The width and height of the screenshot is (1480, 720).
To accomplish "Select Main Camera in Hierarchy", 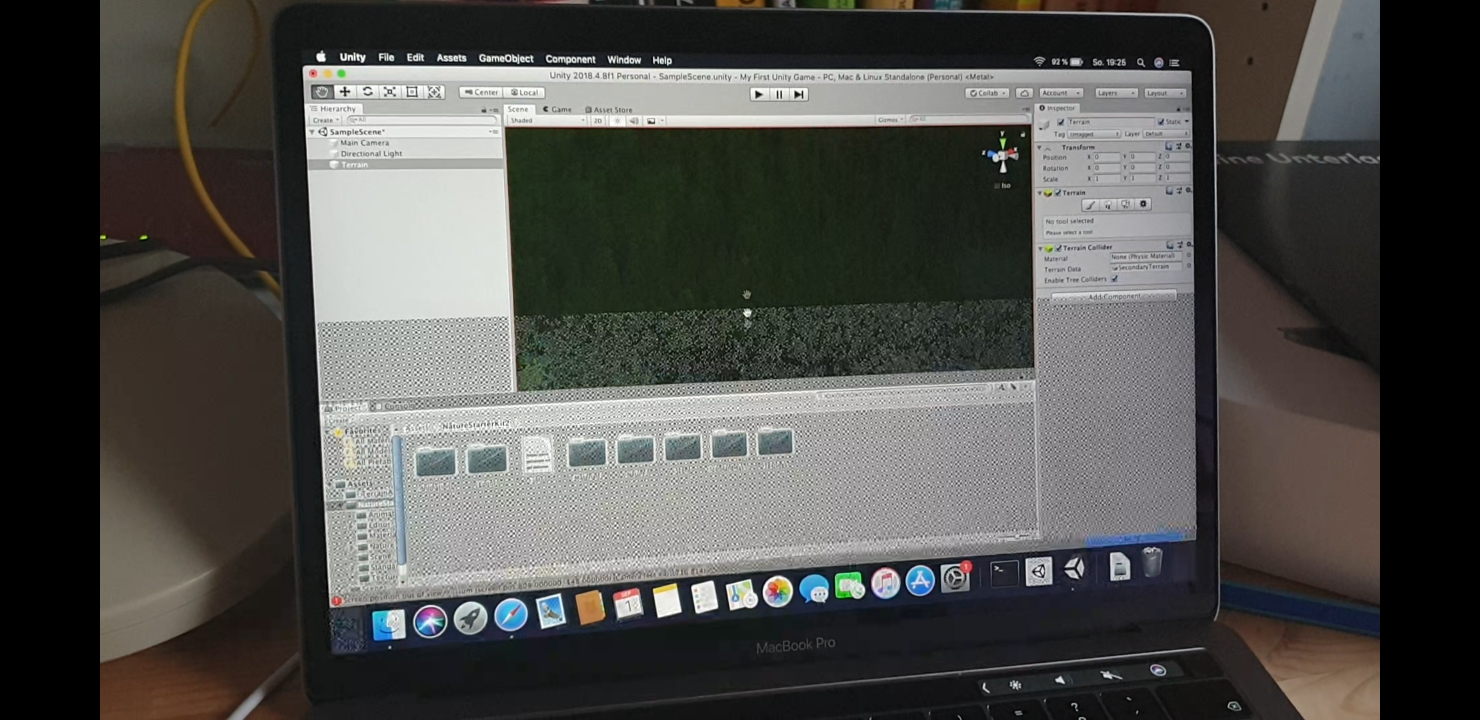I will 364,143.
